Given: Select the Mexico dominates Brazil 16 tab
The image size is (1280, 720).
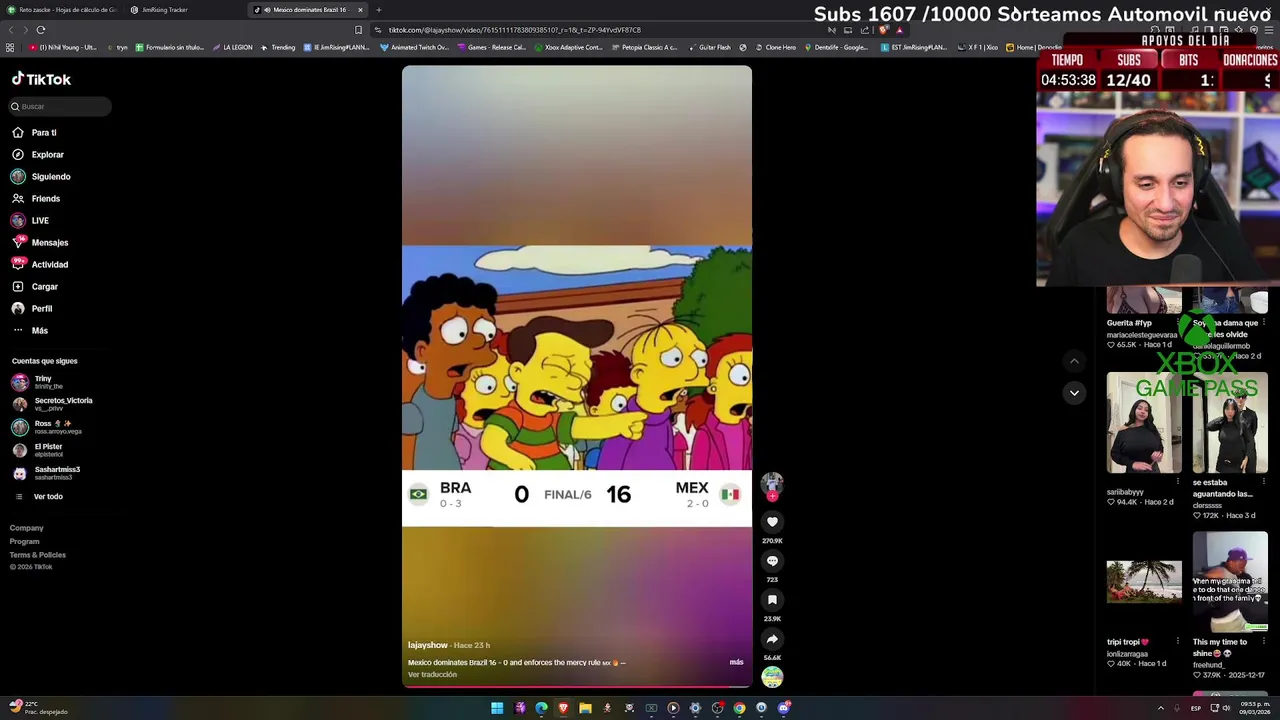Looking at the screenshot, I should [x=309, y=10].
